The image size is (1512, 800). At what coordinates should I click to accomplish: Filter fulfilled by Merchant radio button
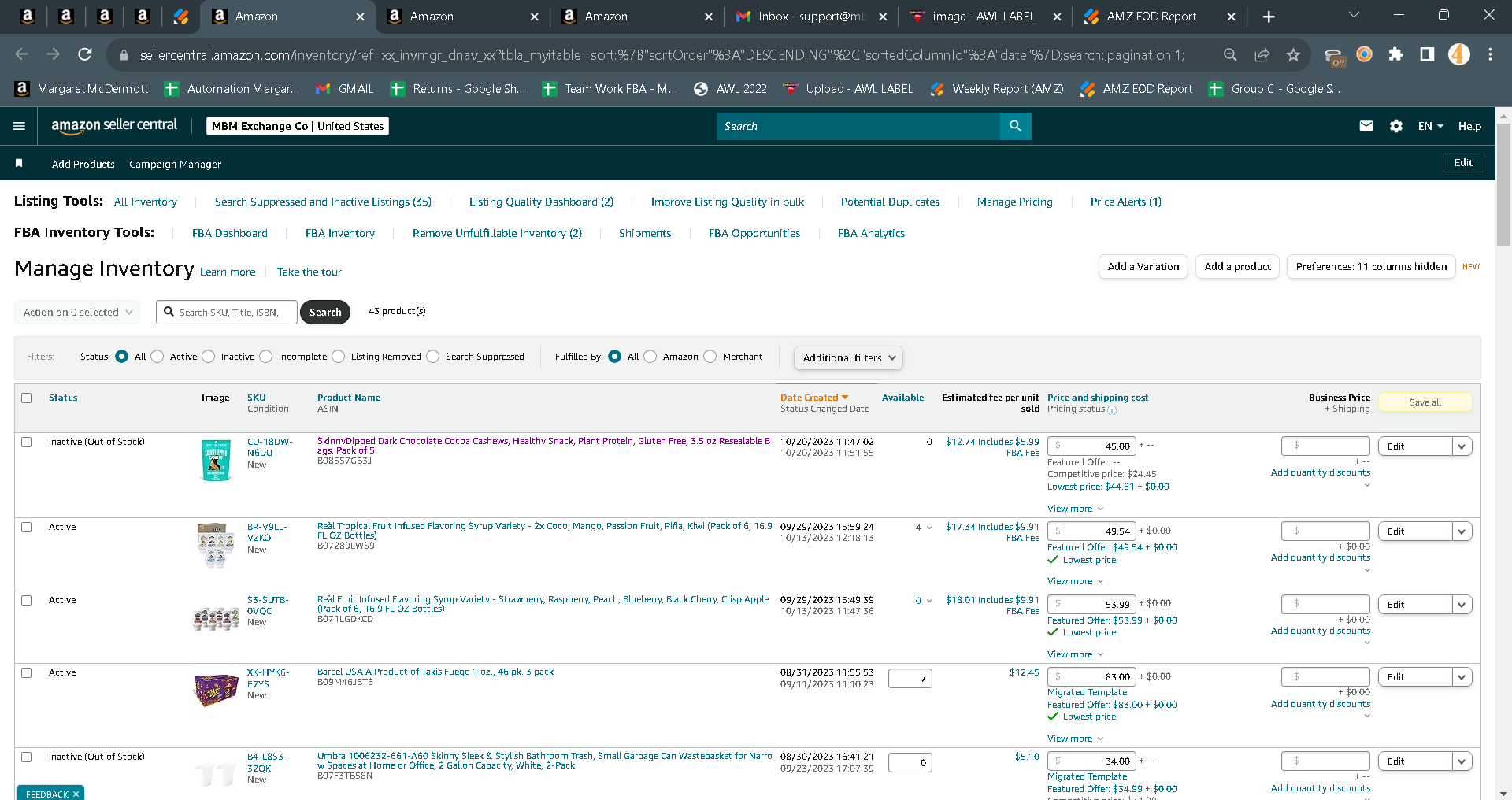coord(710,357)
